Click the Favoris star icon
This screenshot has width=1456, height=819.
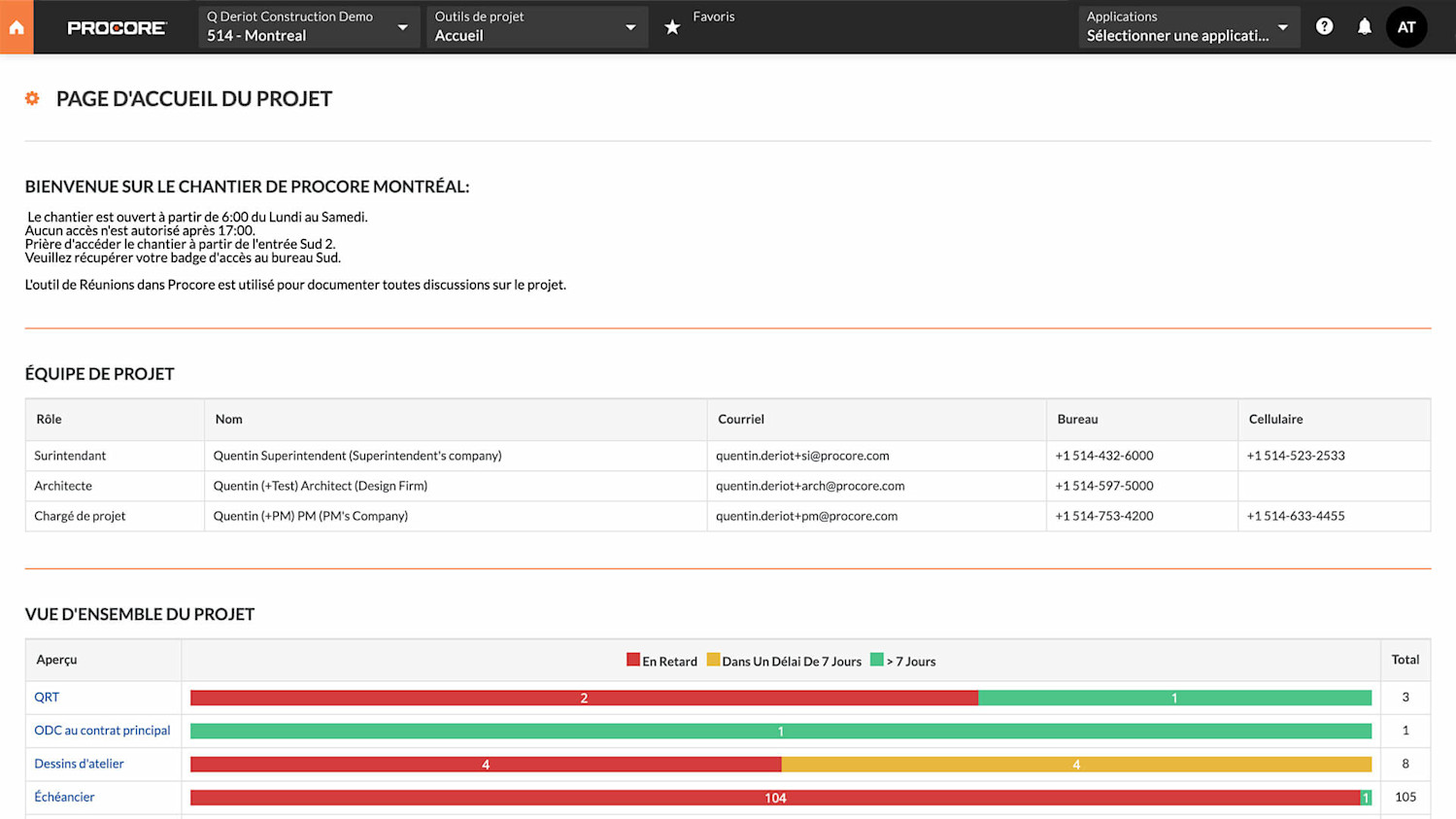tap(672, 27)
